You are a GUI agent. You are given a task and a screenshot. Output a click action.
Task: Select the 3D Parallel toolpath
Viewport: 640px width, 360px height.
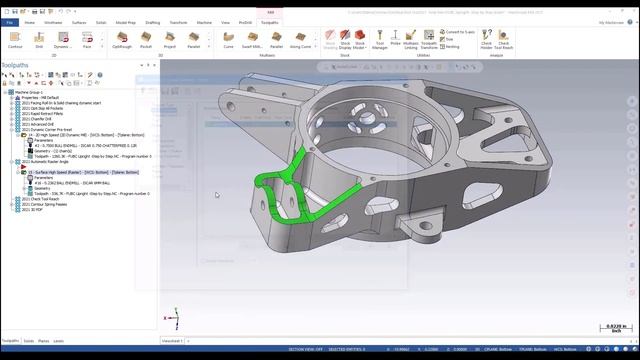tap(193, 40)
